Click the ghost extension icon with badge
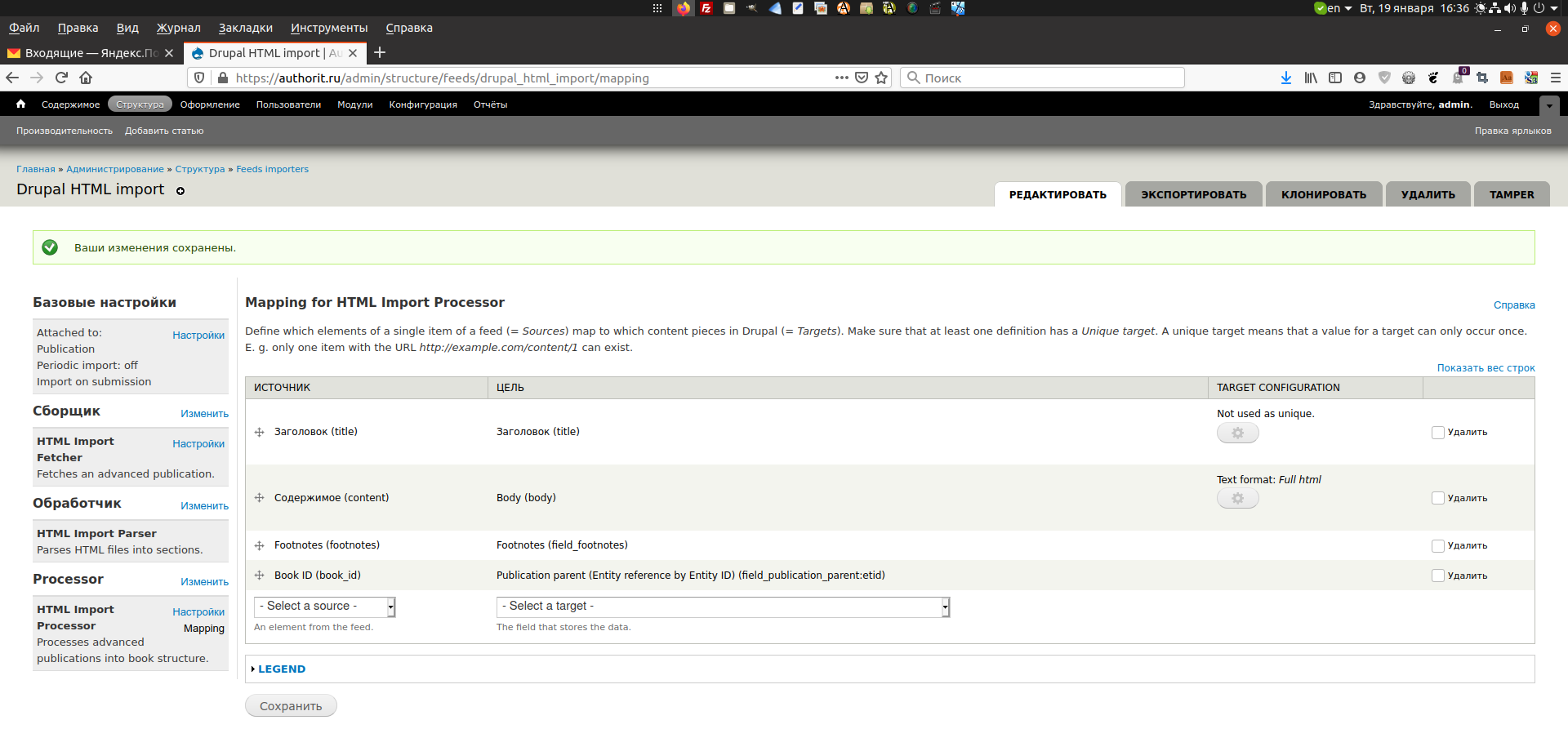The height and width of the screenshot is (729, 1568). pos(1459,78)
